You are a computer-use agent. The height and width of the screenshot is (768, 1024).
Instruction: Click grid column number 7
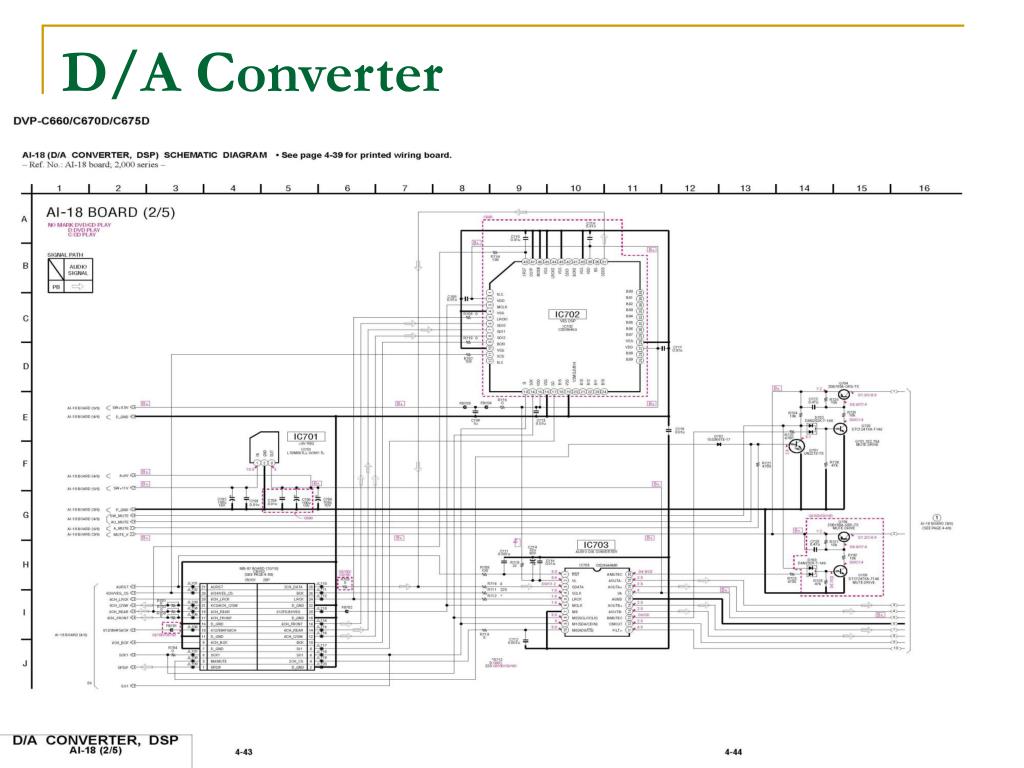coord(404,188)
